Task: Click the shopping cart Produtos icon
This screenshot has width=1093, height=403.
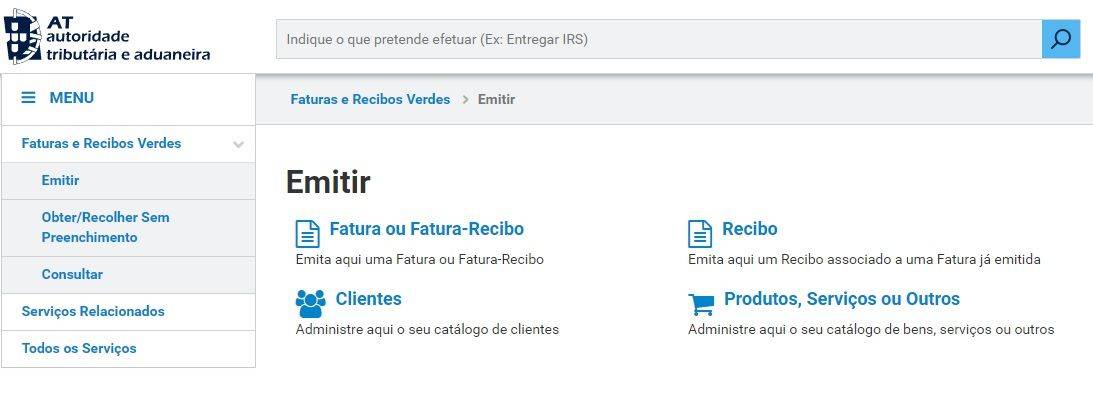Action: [x=701, y=305]
